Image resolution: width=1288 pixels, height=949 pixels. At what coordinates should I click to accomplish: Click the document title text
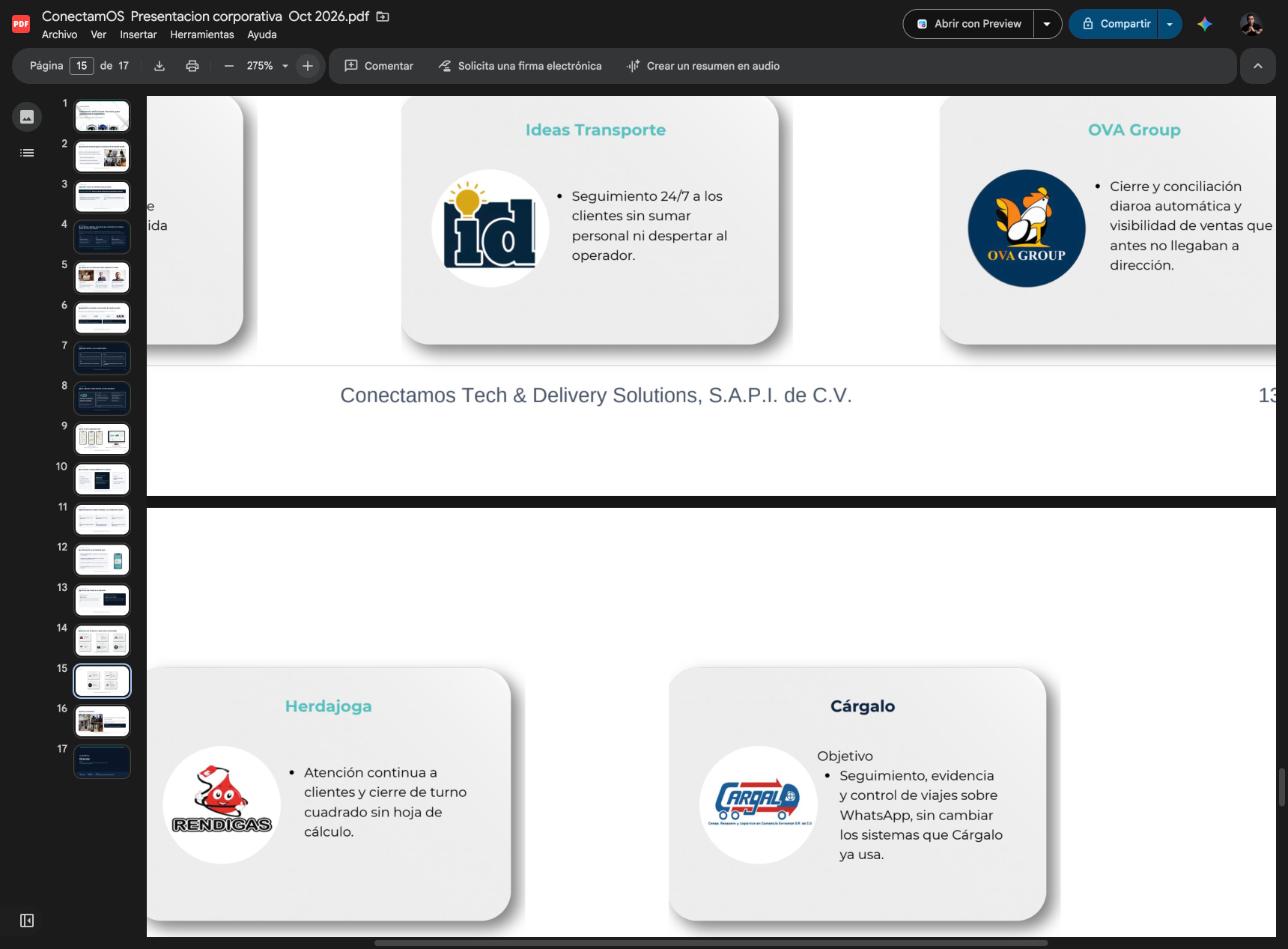pyautogui.click(x=205, y=17)
